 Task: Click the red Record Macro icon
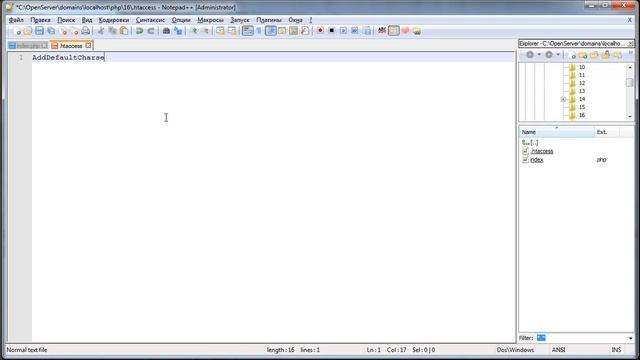pyautogui.click(x=320, y=31)
